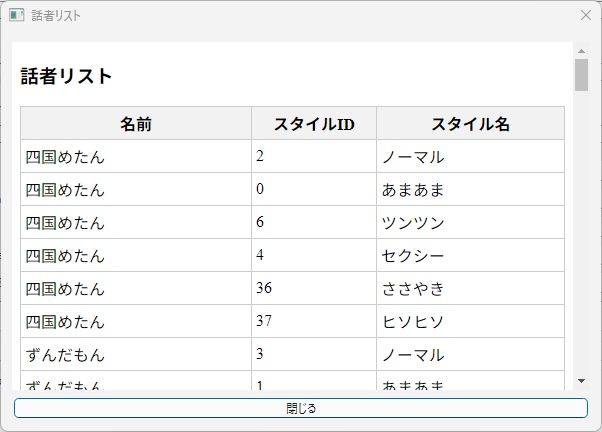
Task: Click the スタイルID column header
Action: pos(314,123)
